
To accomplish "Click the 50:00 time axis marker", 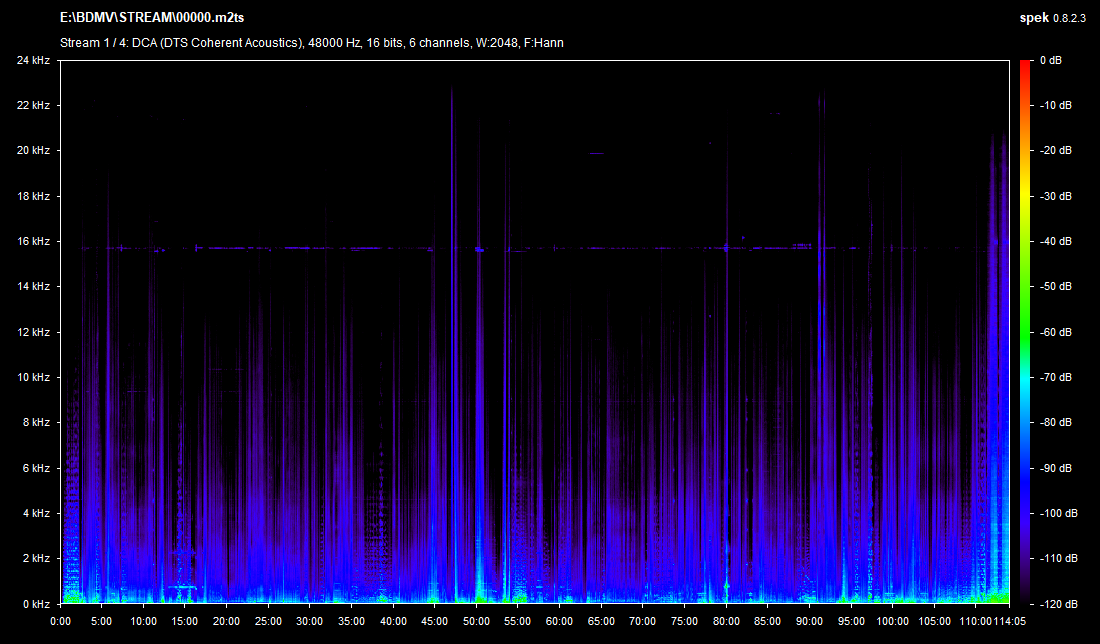I will [x=476, y=620].
